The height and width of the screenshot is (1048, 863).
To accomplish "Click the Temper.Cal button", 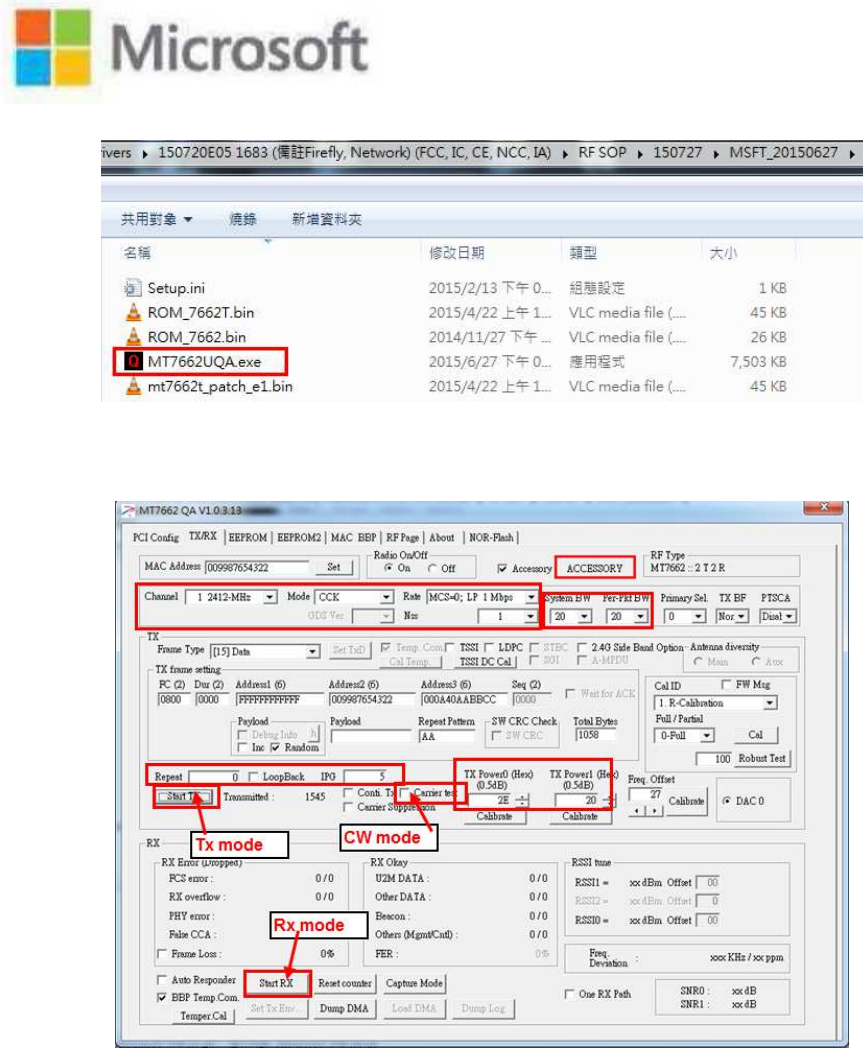I will (203, 1016).
